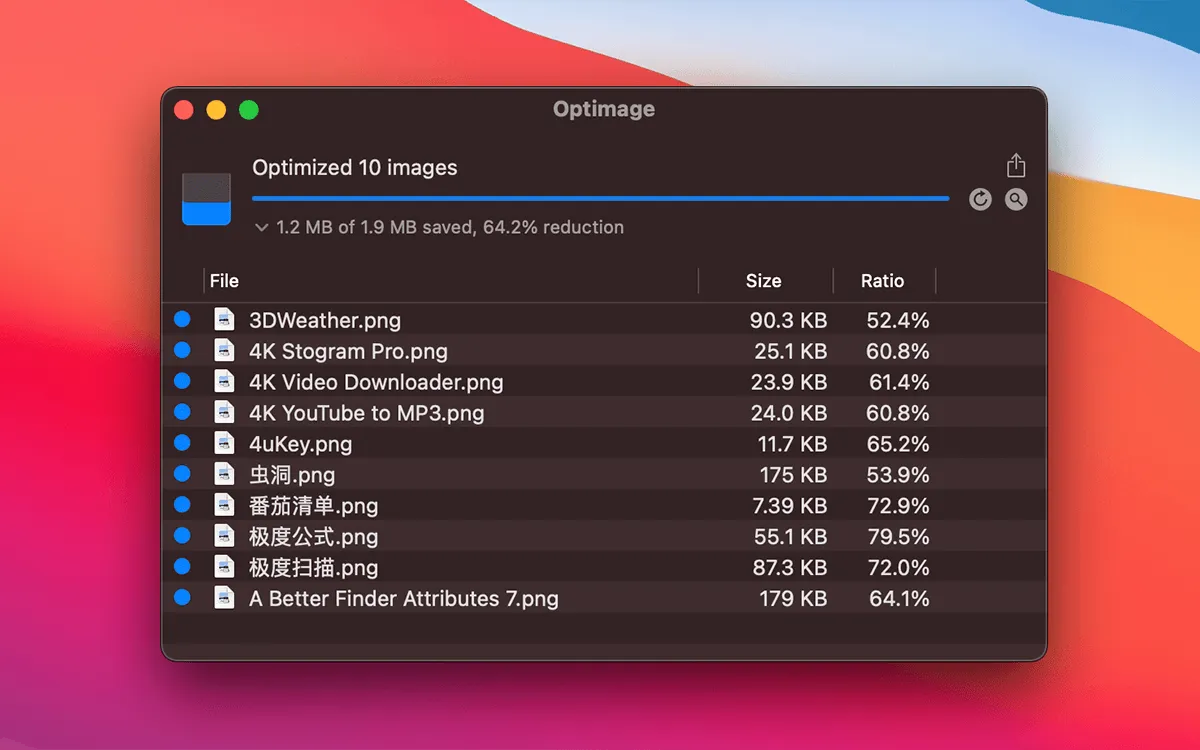1200x750 pixels.
Task: Toggle blue status dot beside 番茄清单.png
Action: tap(182, 506)
